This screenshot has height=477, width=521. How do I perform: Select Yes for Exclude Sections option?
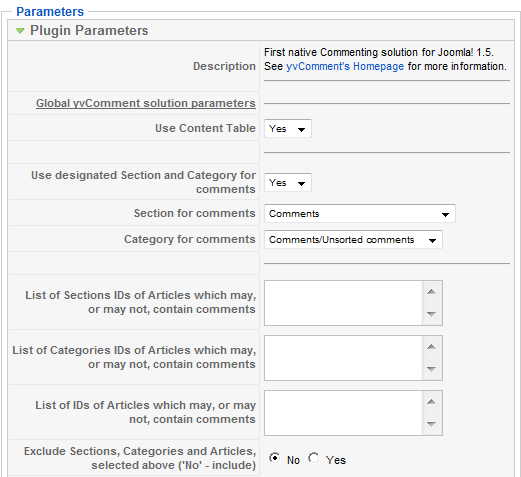tap(314, 458)
